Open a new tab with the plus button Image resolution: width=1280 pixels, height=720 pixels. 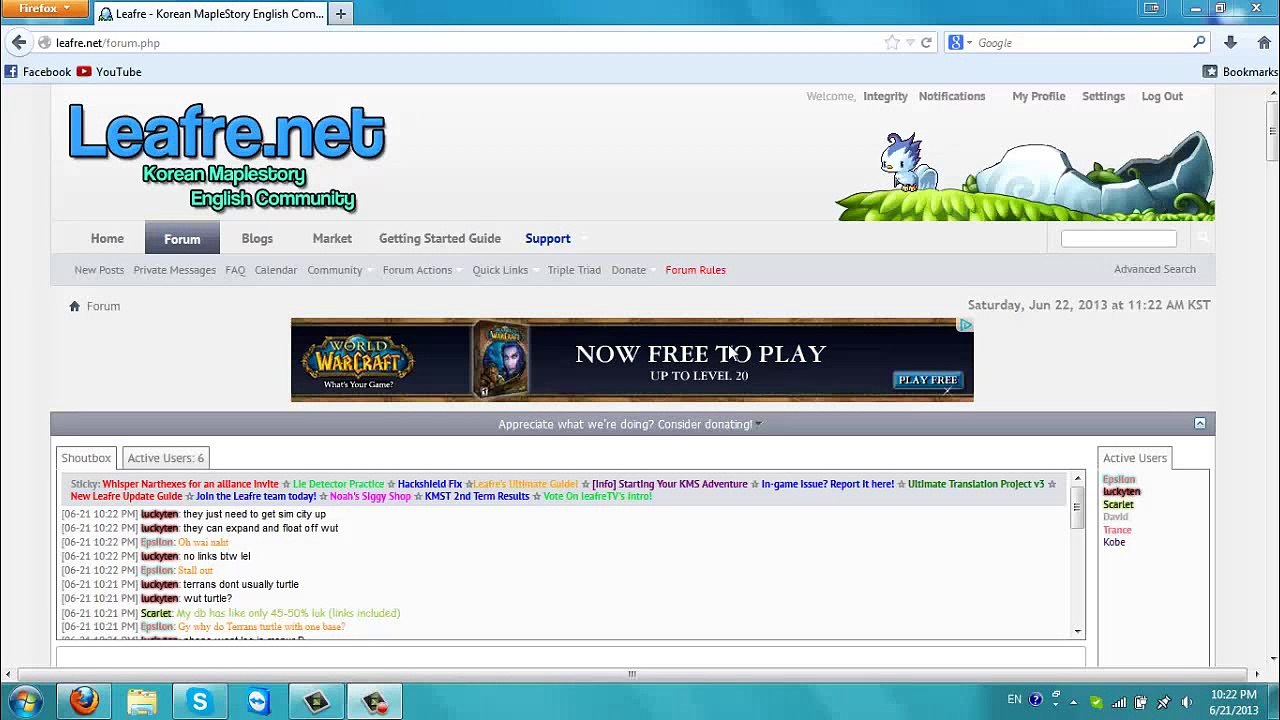340,14
